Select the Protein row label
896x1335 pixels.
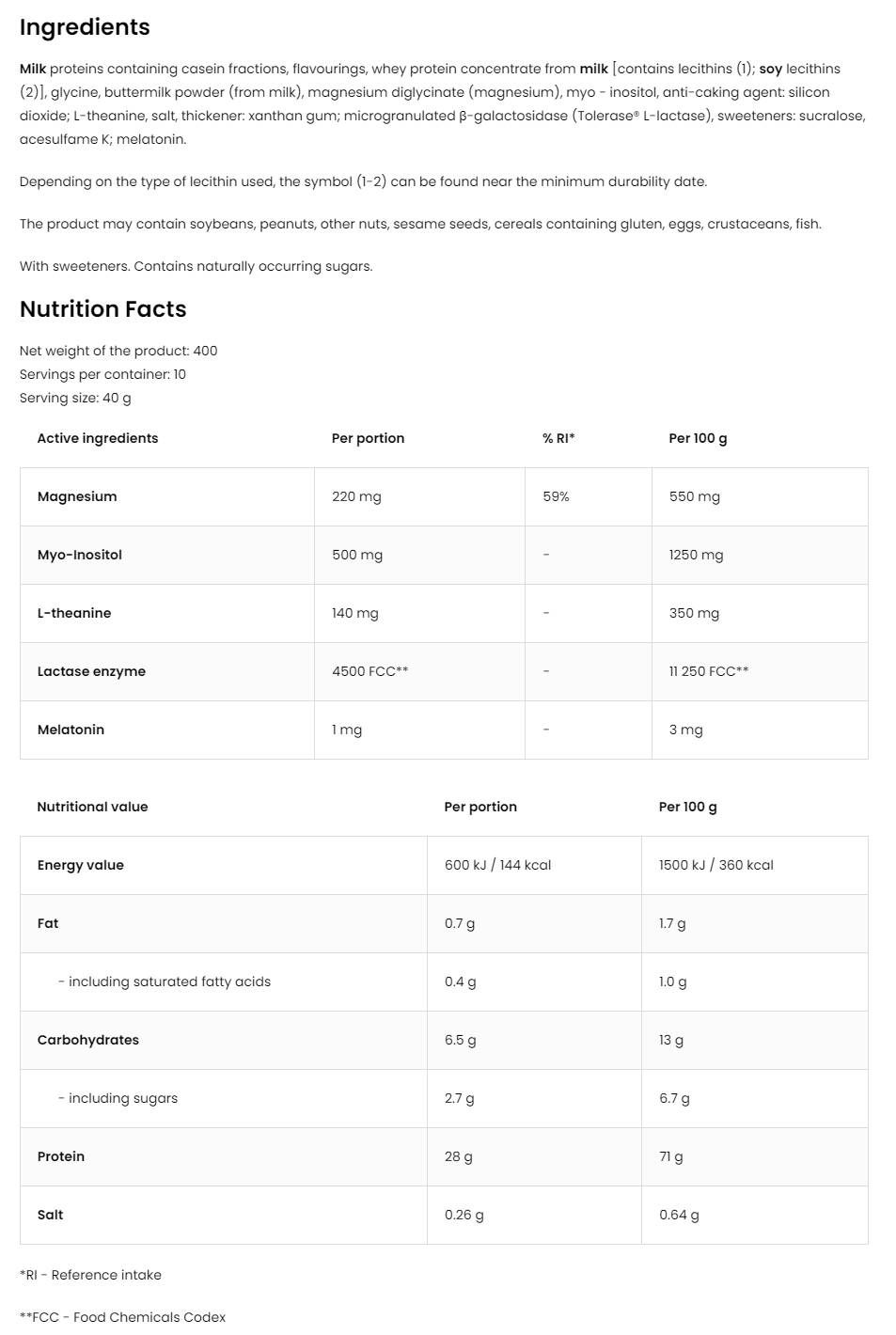(x=61, y=1156)
